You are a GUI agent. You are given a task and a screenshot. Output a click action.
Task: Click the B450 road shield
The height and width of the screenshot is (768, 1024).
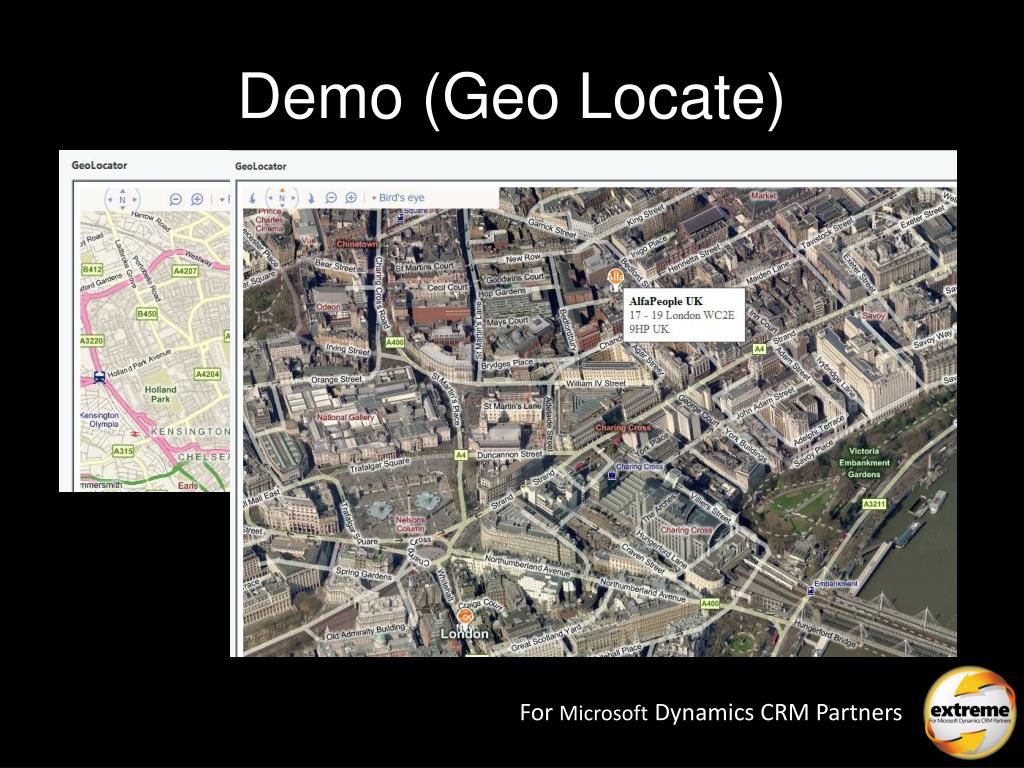pos(147,313)
